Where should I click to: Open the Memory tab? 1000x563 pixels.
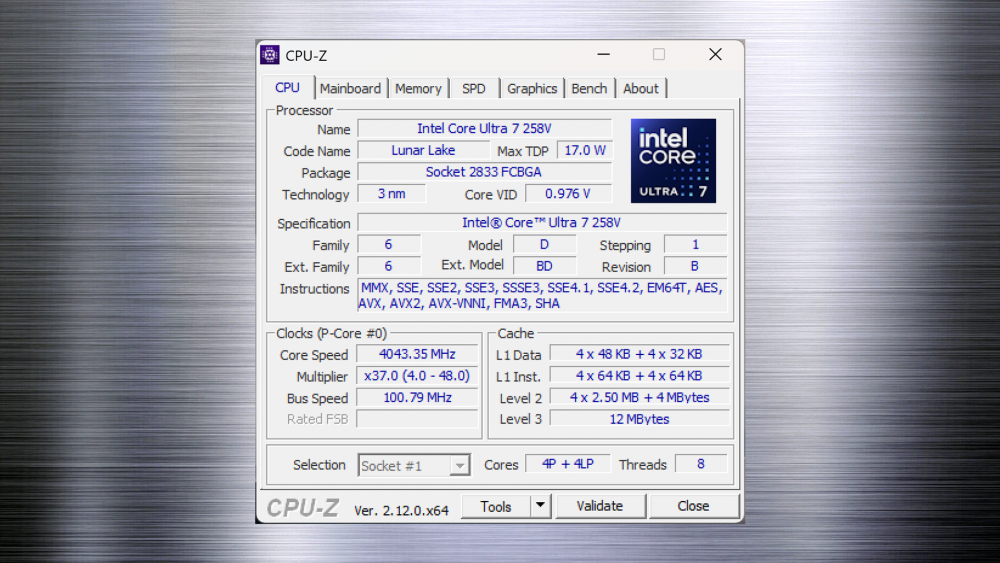coord(418,89)
